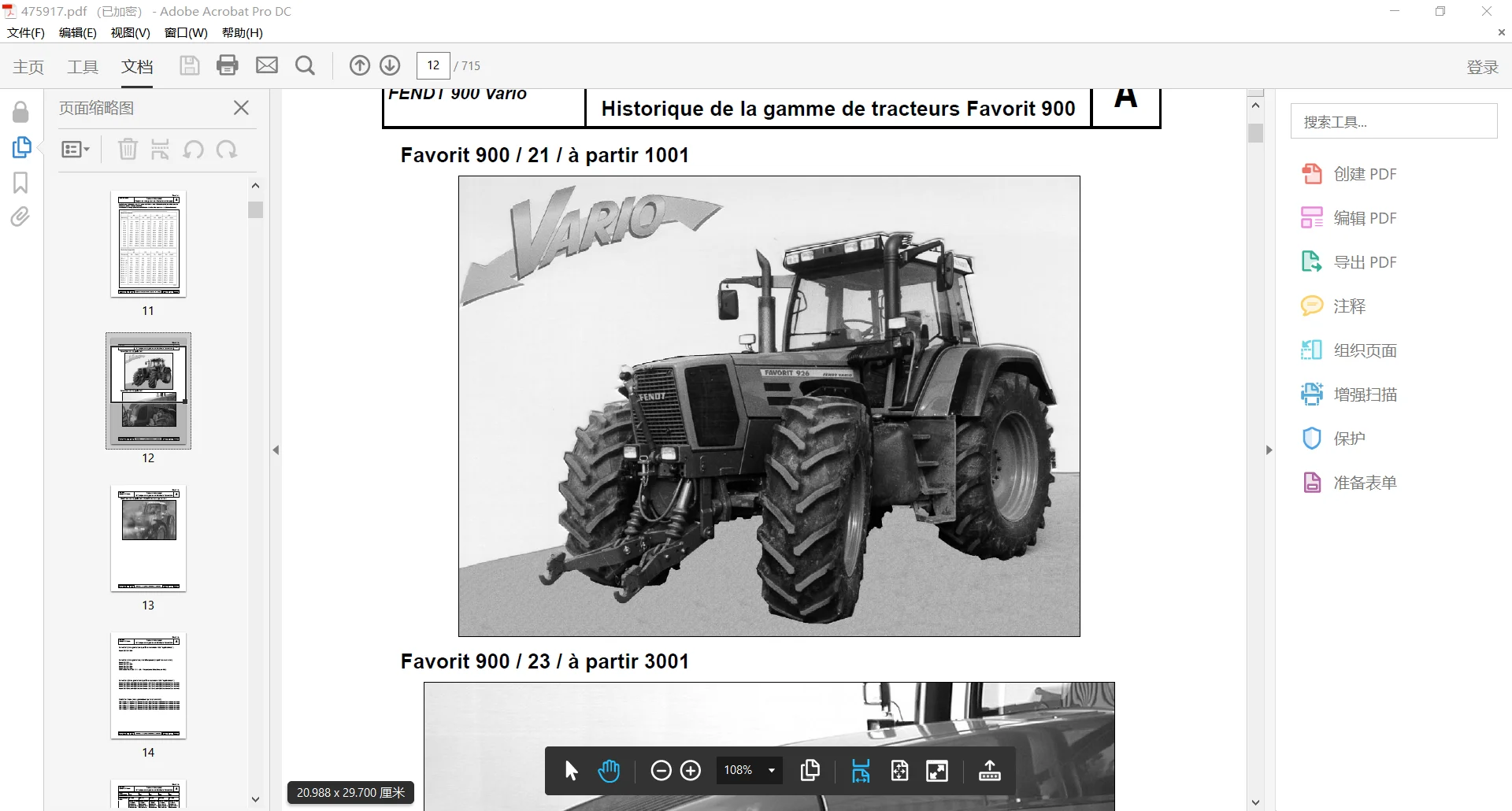
Task: Open zoom level 108% dropdown
Action: point(750,771)
